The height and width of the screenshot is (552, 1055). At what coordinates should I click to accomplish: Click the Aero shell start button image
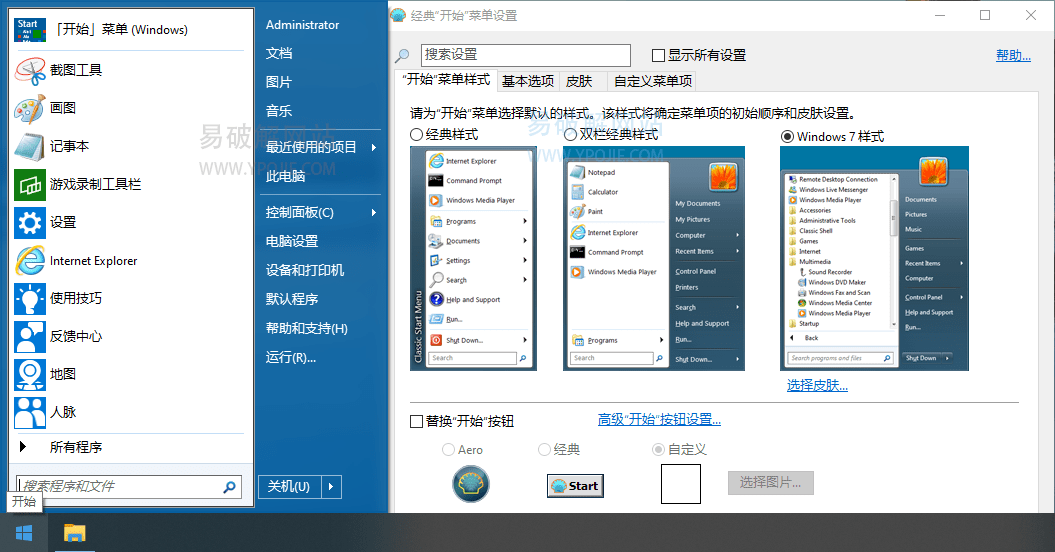[x=471, y=484]
